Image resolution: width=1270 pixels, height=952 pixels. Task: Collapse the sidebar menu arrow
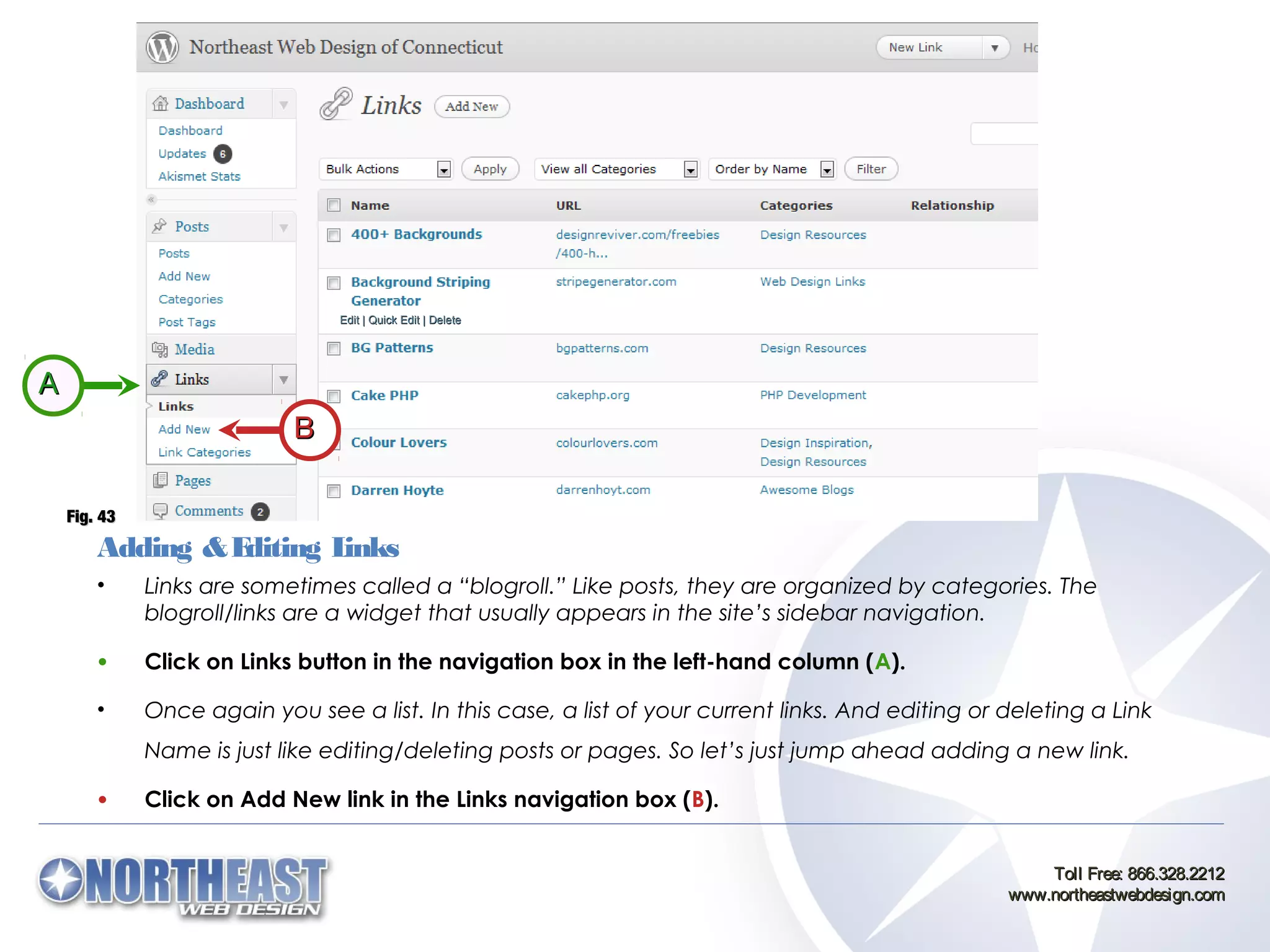coord(151,200)
